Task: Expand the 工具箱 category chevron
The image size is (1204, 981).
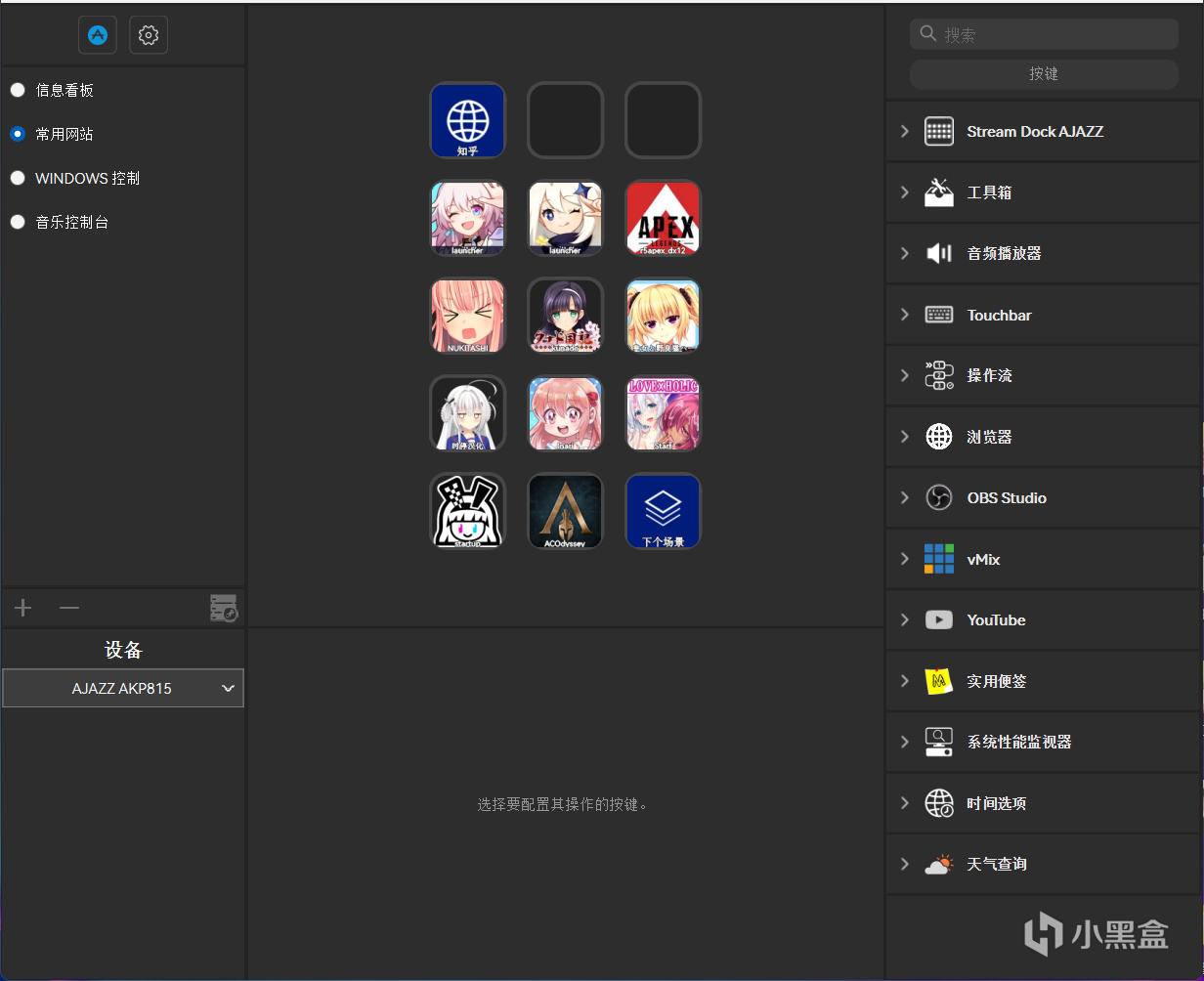Action: (905, 192)
